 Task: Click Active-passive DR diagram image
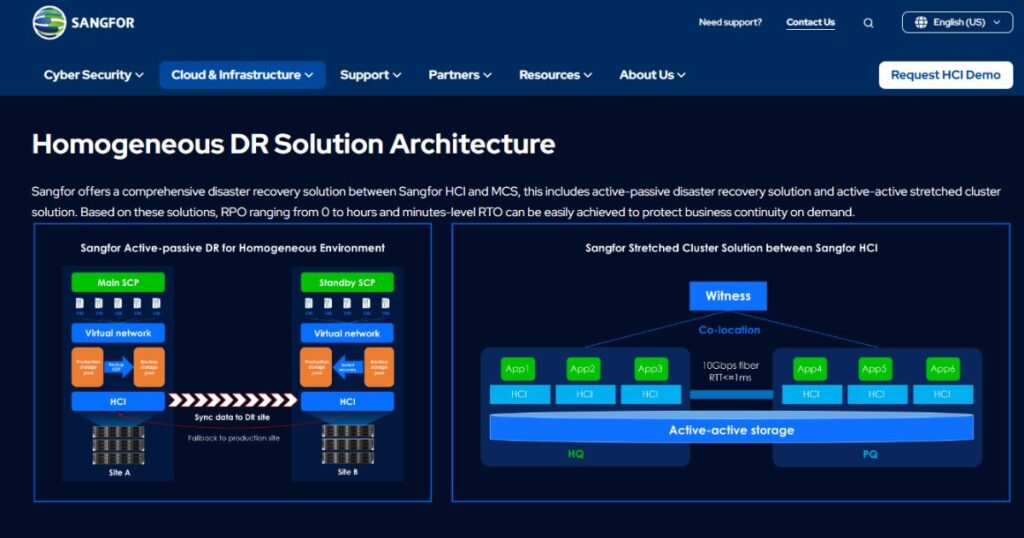[x=232, y=362]
